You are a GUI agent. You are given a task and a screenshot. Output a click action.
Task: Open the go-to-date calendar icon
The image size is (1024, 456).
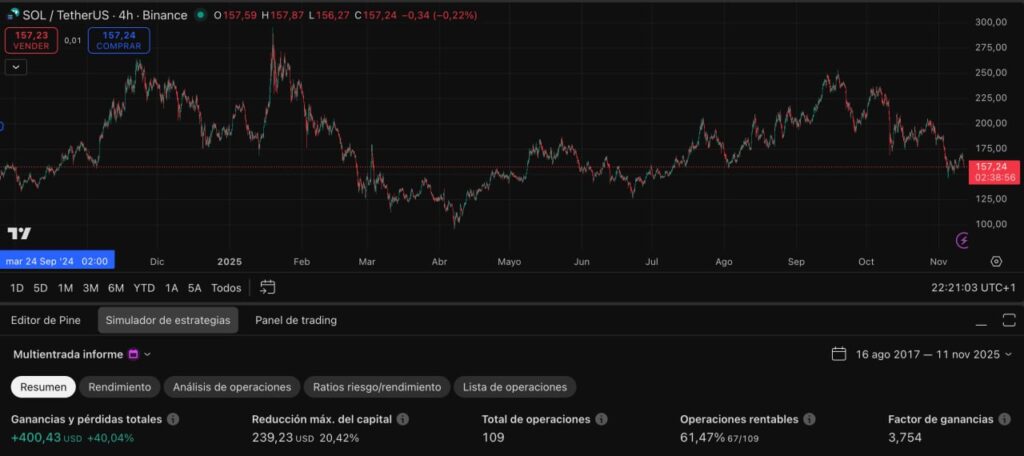267,288
